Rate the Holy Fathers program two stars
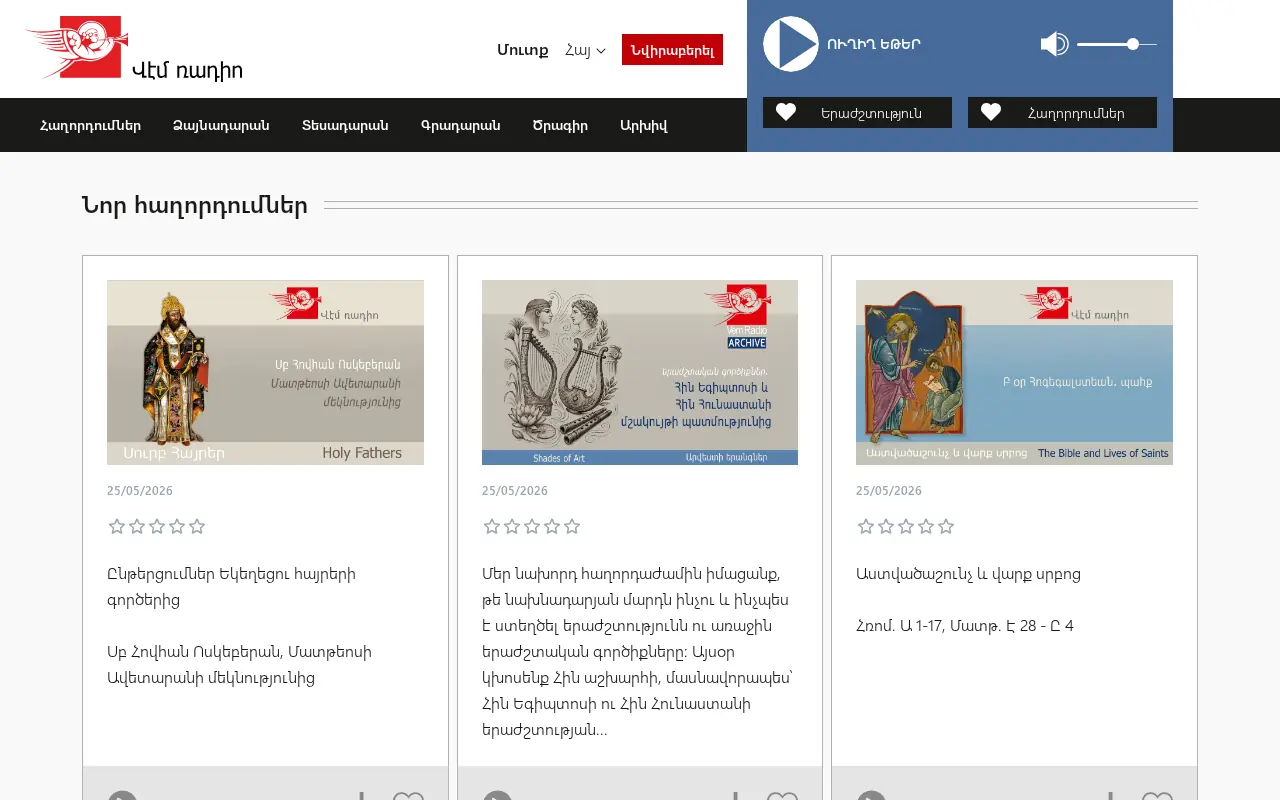Screen dimensions: 1280x800 click(x=137, y=526)
